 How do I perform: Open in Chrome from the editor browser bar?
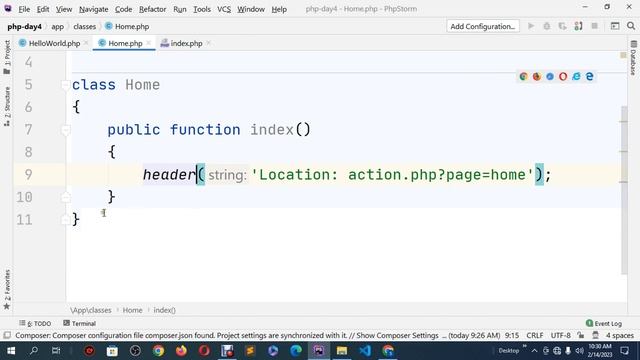click(523, 76)
